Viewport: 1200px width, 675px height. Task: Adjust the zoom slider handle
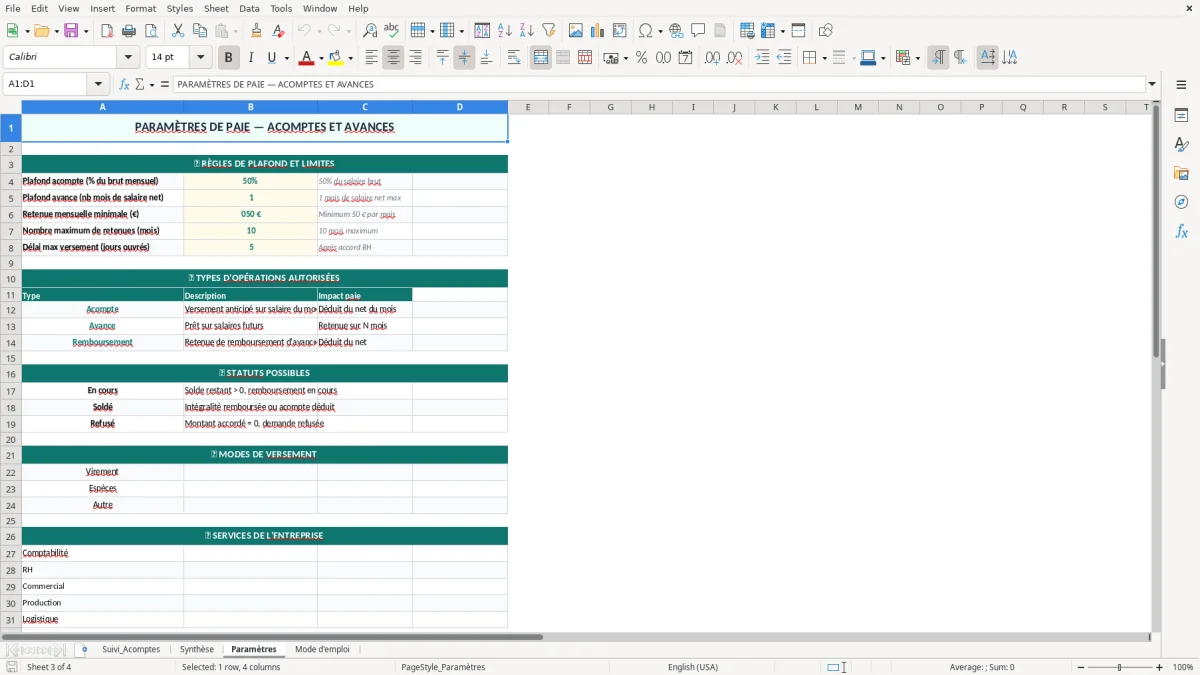(x=1120, y=667)
